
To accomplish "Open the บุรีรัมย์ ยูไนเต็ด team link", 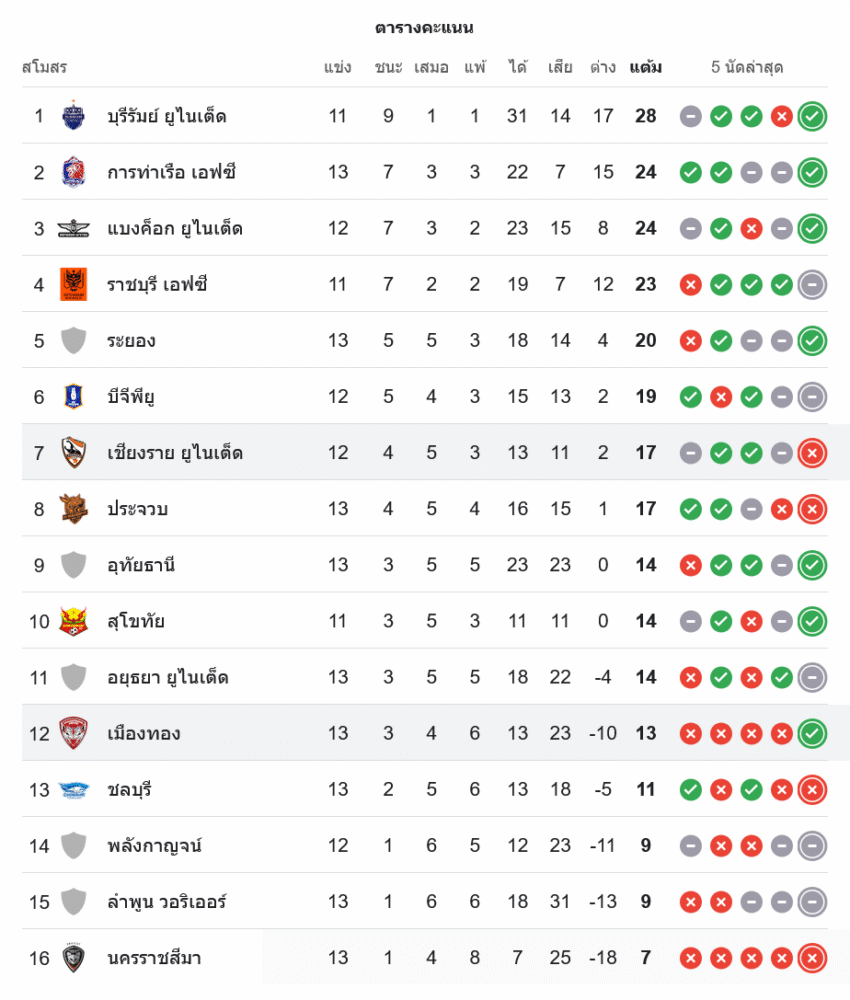I will pyautogui.click(x=167, y=116).
